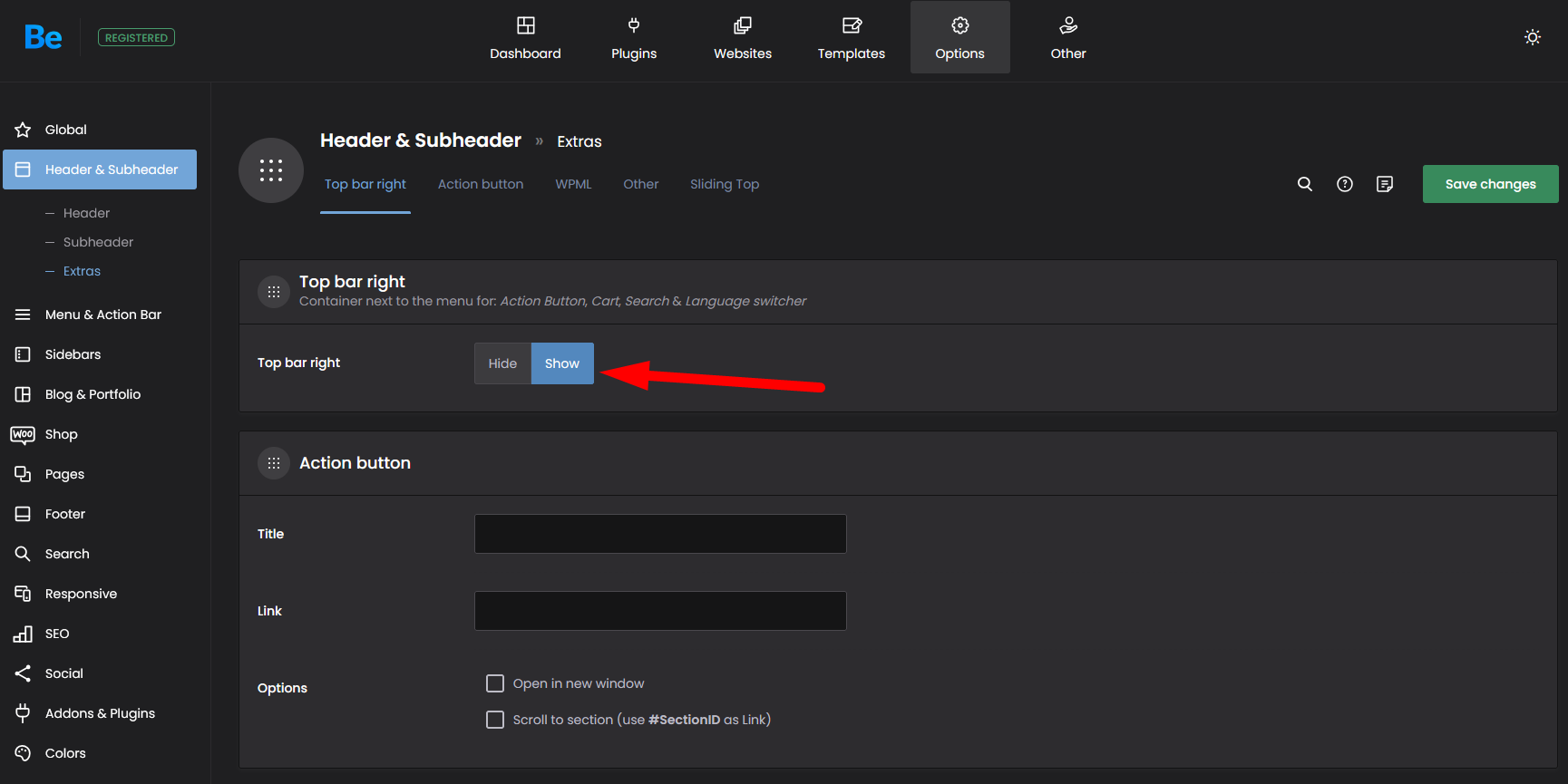Set Top bar right to Hide
Screen dimensions: 1568x784
pyautogui.click(x=502, y=363)
